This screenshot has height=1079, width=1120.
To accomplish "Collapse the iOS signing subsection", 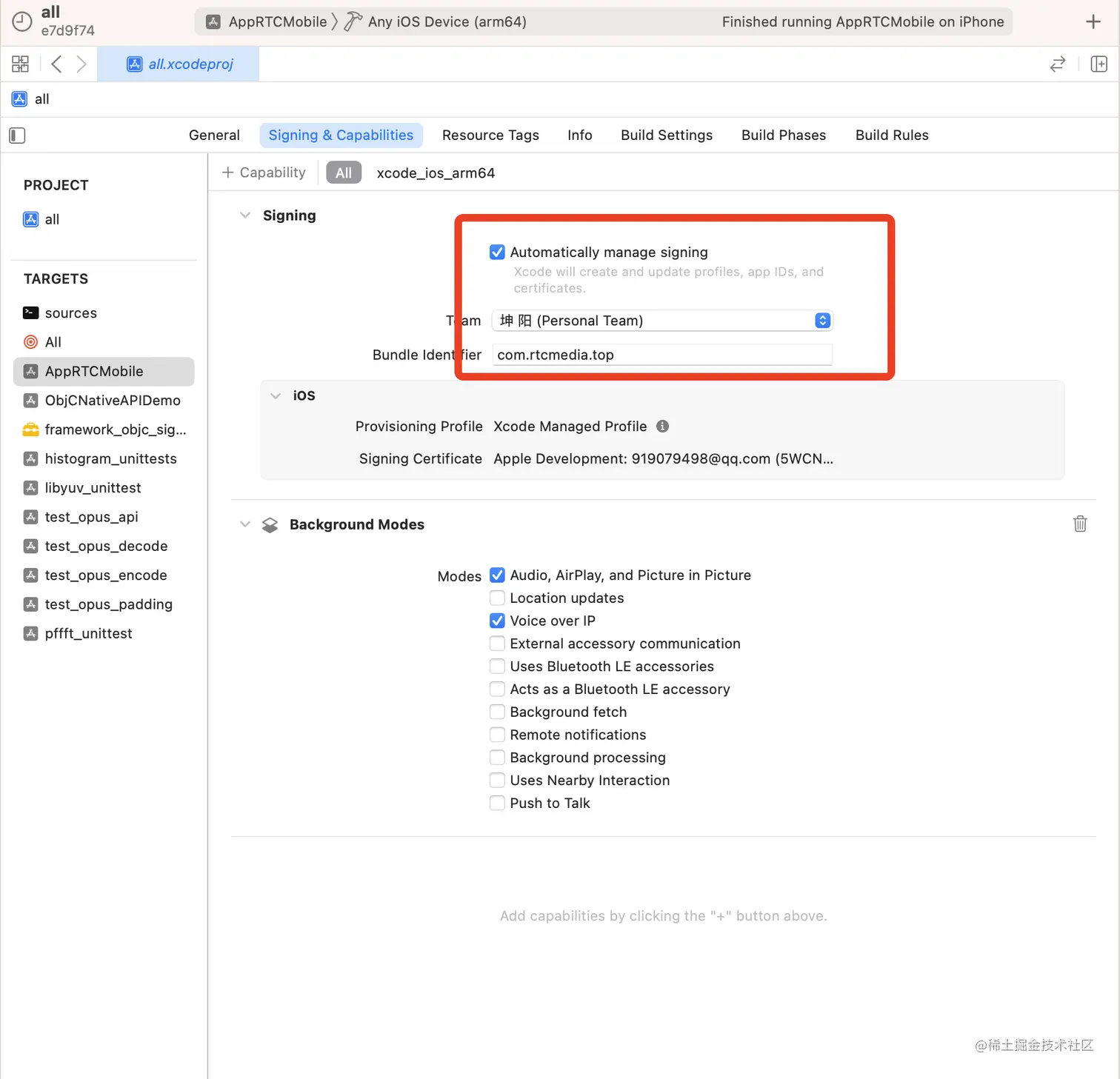I will pos(276,395).
